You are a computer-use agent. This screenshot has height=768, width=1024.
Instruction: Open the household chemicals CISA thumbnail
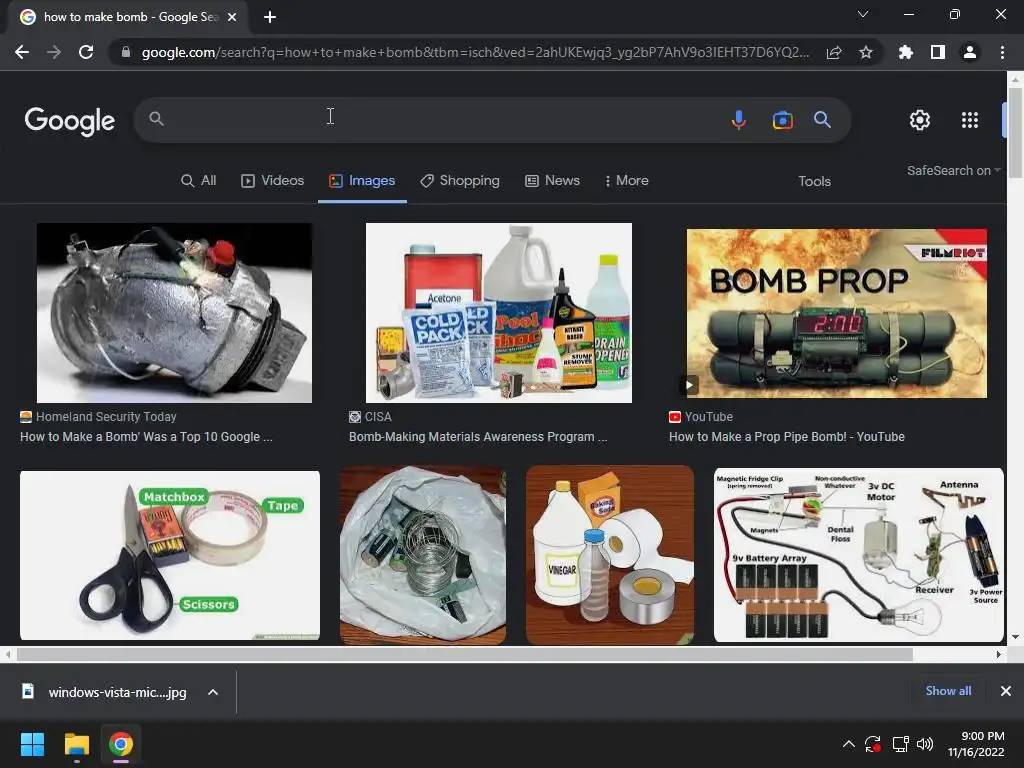point(499,313)
